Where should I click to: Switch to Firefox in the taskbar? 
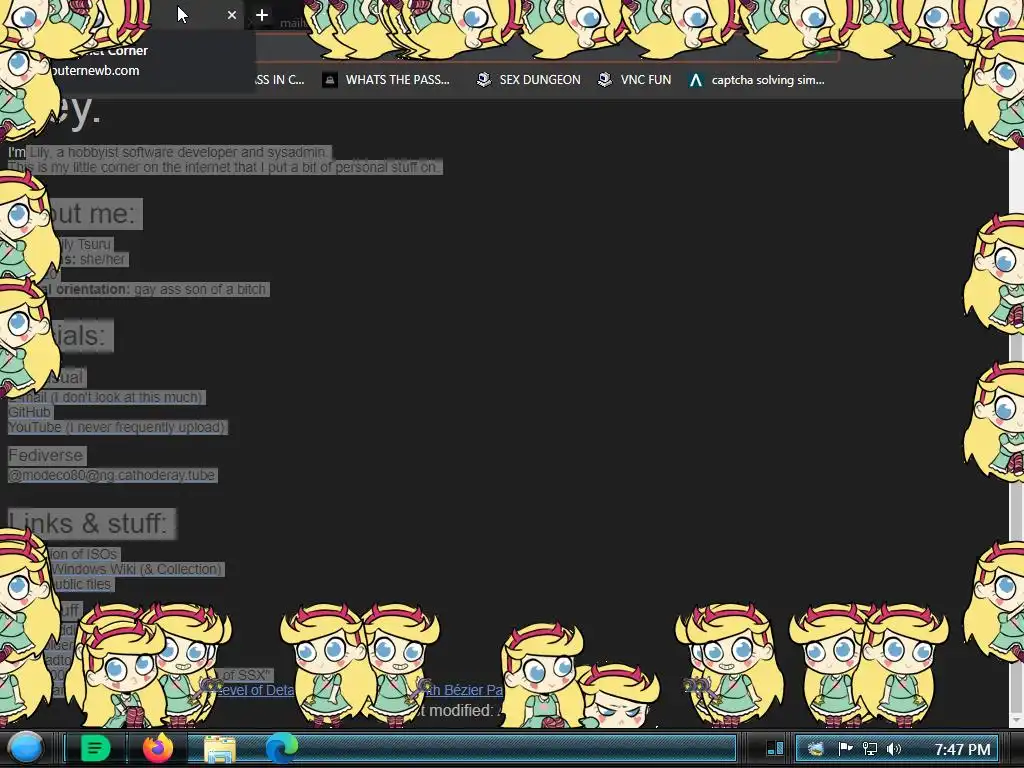[158, 748]
